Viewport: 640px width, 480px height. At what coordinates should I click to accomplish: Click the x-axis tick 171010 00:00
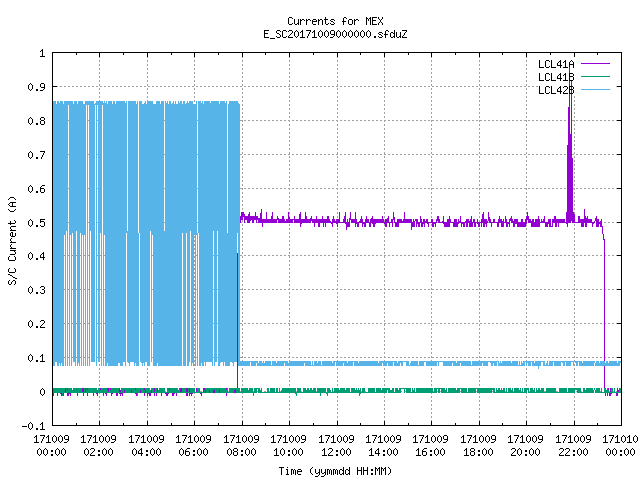pos(620,446)
